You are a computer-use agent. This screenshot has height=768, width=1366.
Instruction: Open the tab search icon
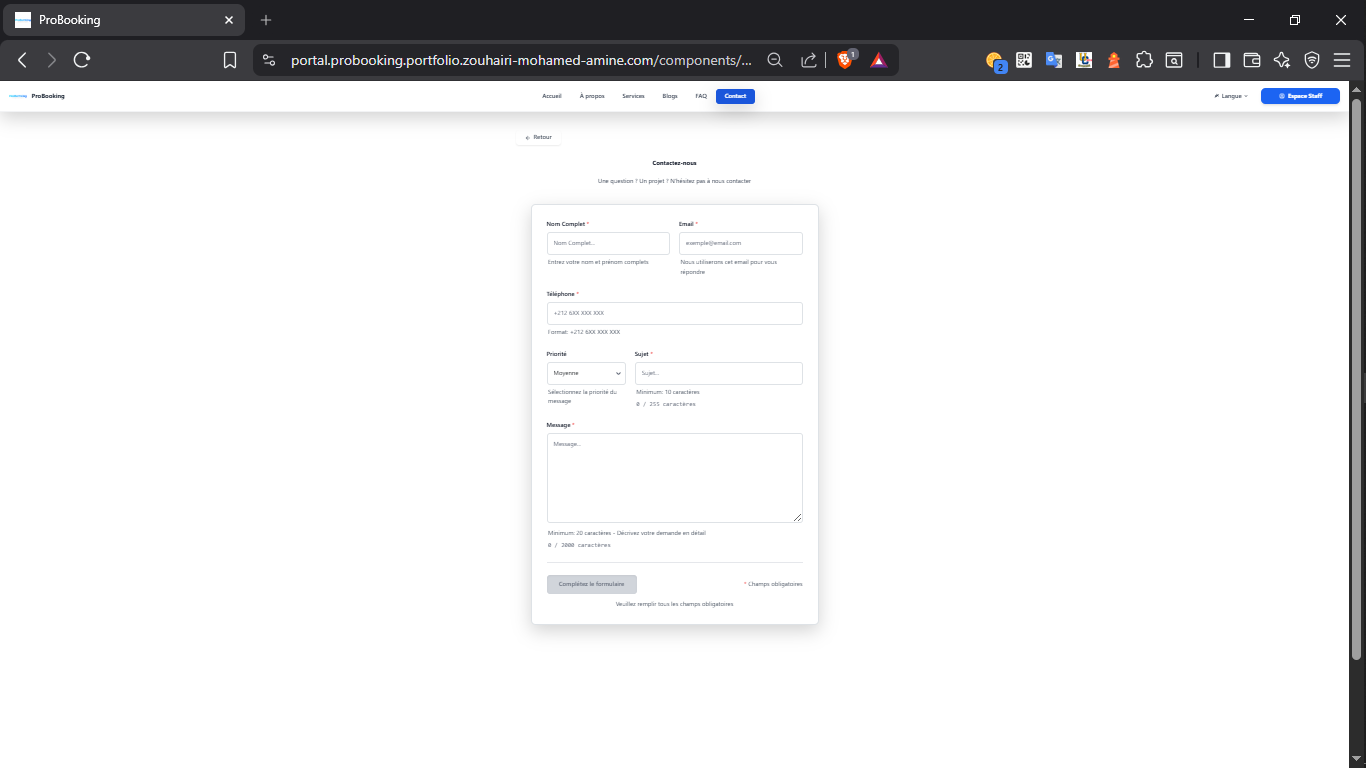pyautogui.click(x=1175, y=60)
